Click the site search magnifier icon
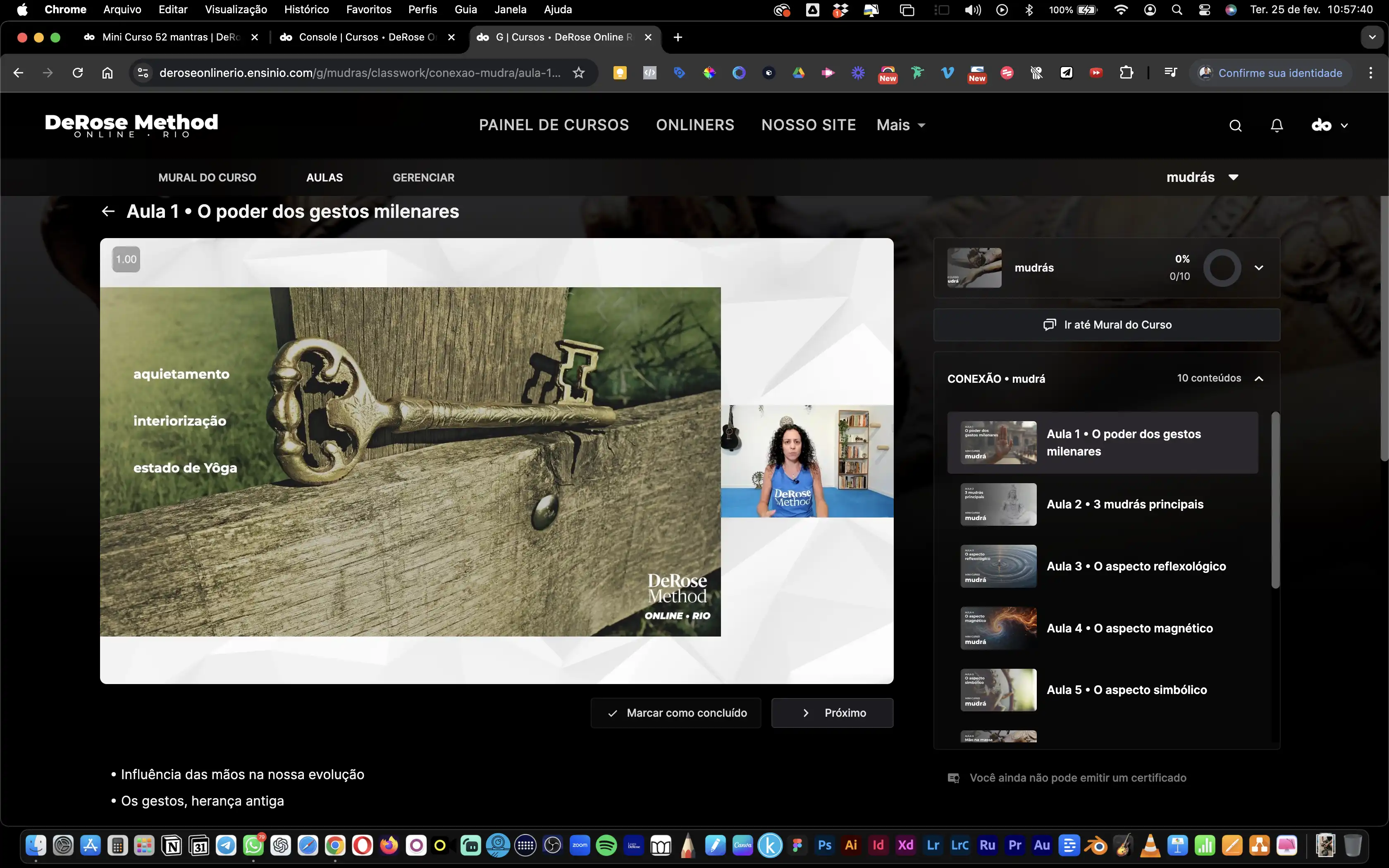The width and height of the screenshot is (1389, 868). (1235, 126)
